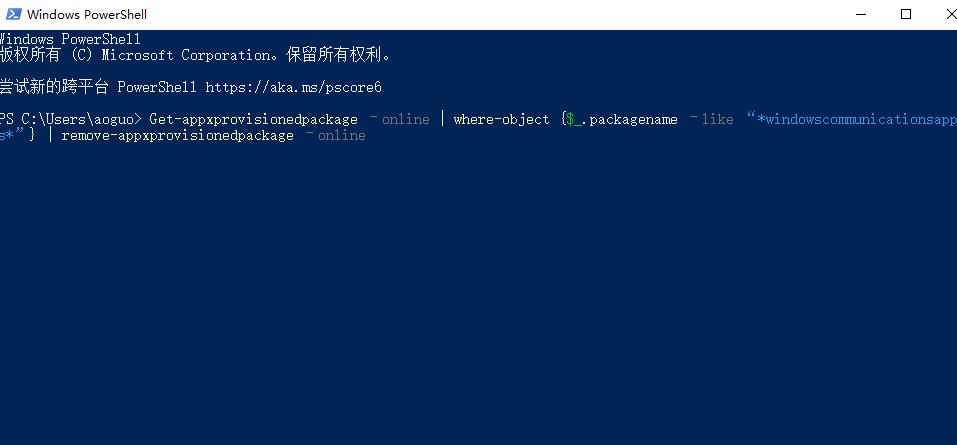
Task: Click the Get-appxprovisionedpackage command
Action: click(x=253, y=119)
